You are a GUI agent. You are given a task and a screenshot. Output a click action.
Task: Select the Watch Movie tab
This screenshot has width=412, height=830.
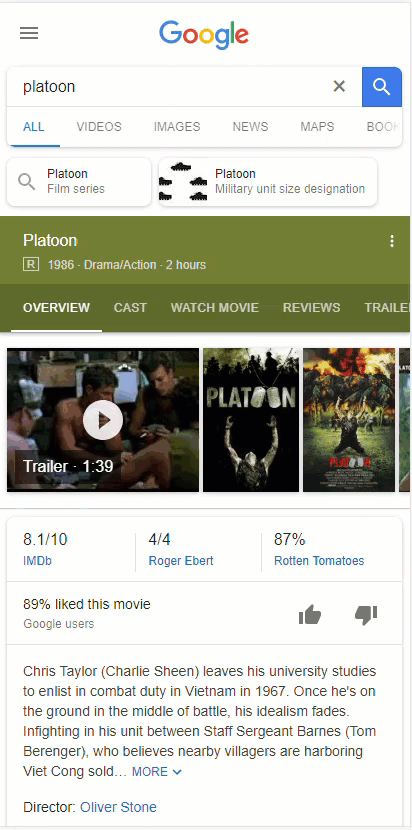tap(214, 308)
